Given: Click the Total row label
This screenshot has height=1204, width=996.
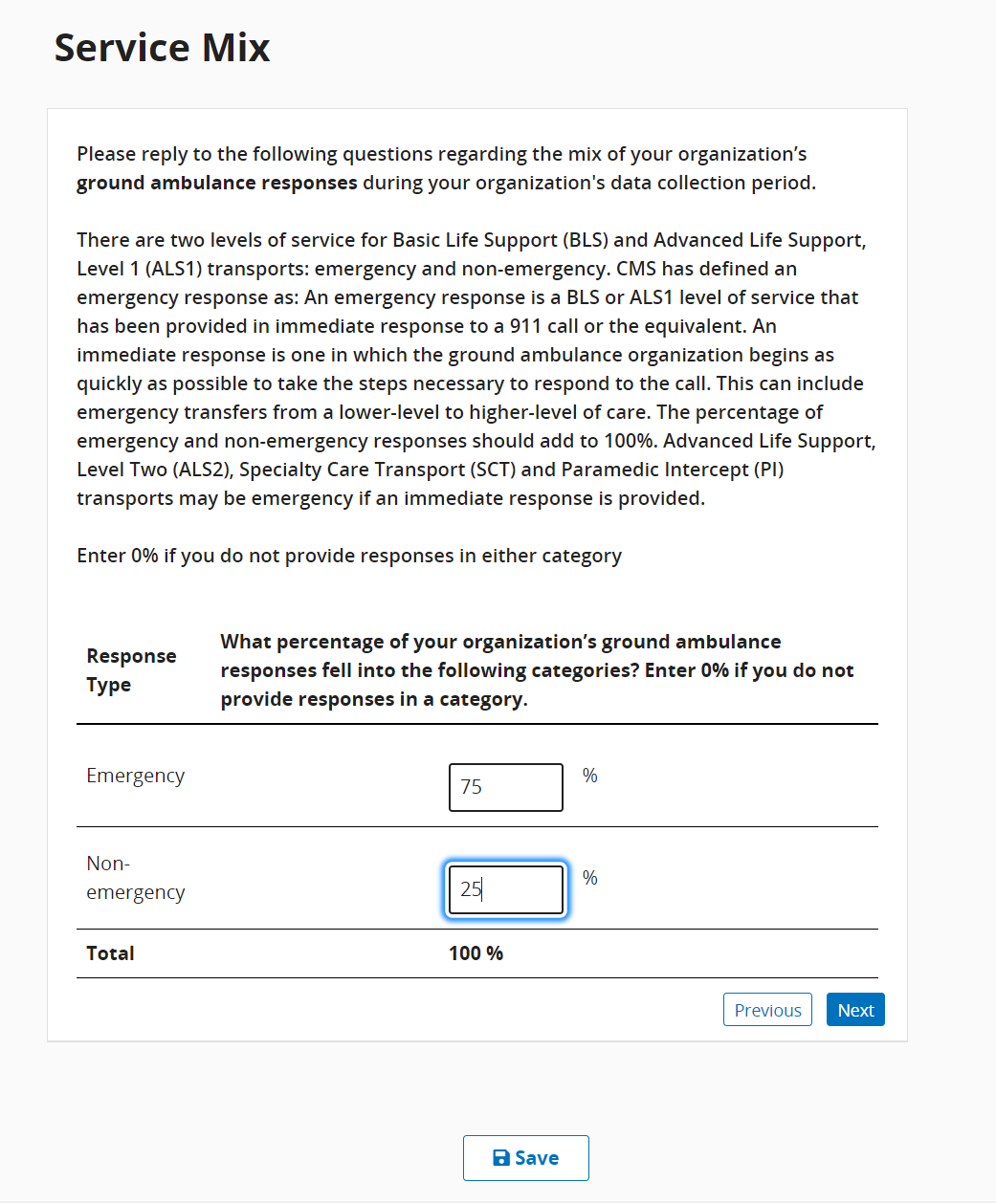Looking at the screenshot, I should [x=110, y=953].
